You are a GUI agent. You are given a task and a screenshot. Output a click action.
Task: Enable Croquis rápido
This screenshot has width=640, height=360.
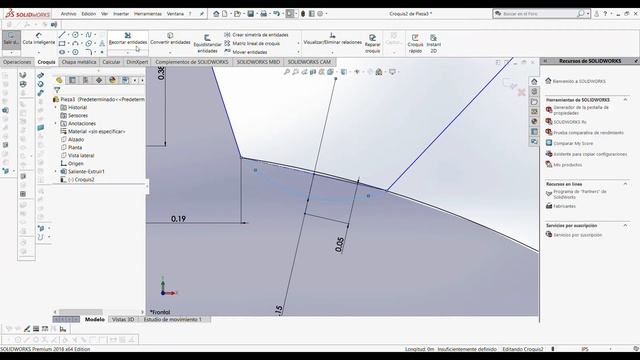coord(415,44)
